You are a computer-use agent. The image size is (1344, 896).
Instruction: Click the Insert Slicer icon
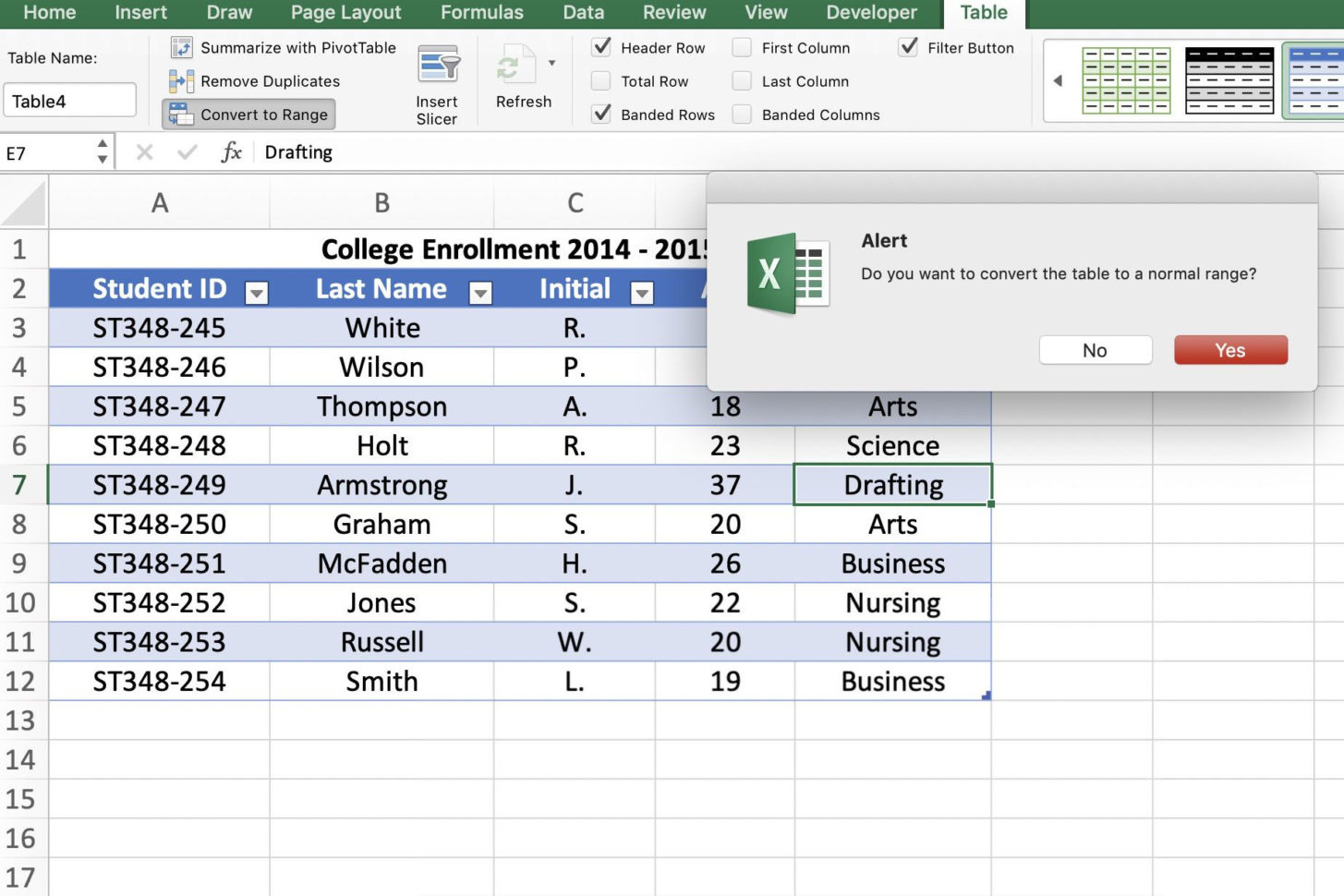pyautogui.click(x=438, y=67)
